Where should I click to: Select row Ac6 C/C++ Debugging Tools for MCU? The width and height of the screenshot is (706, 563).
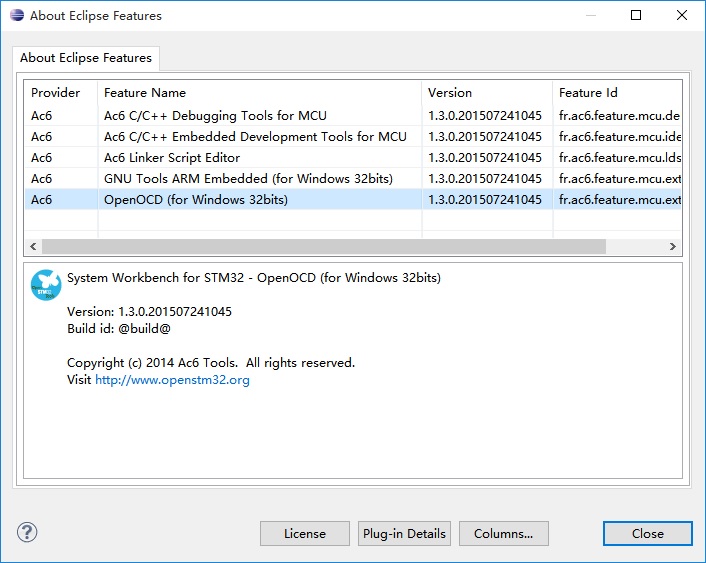pos(353,116)
